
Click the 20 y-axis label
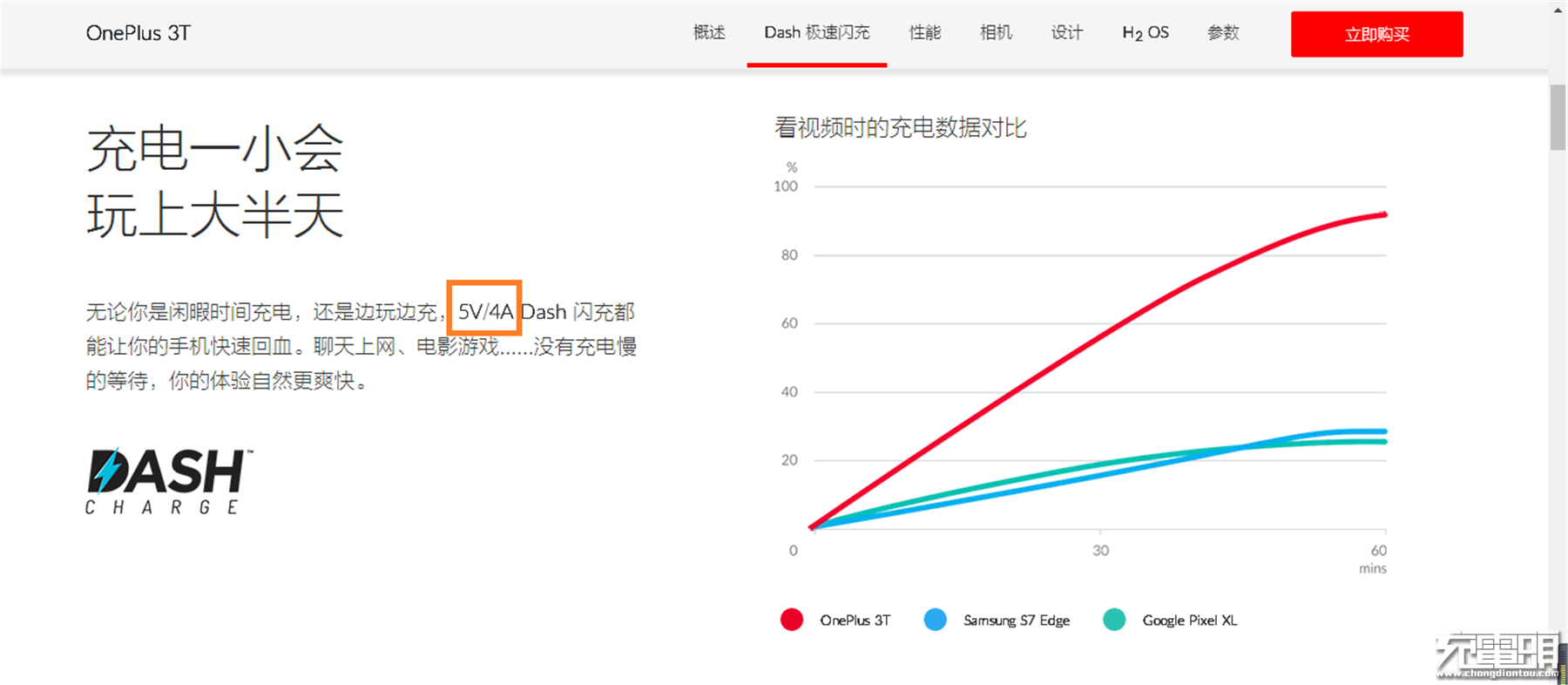tap(789, 460)
